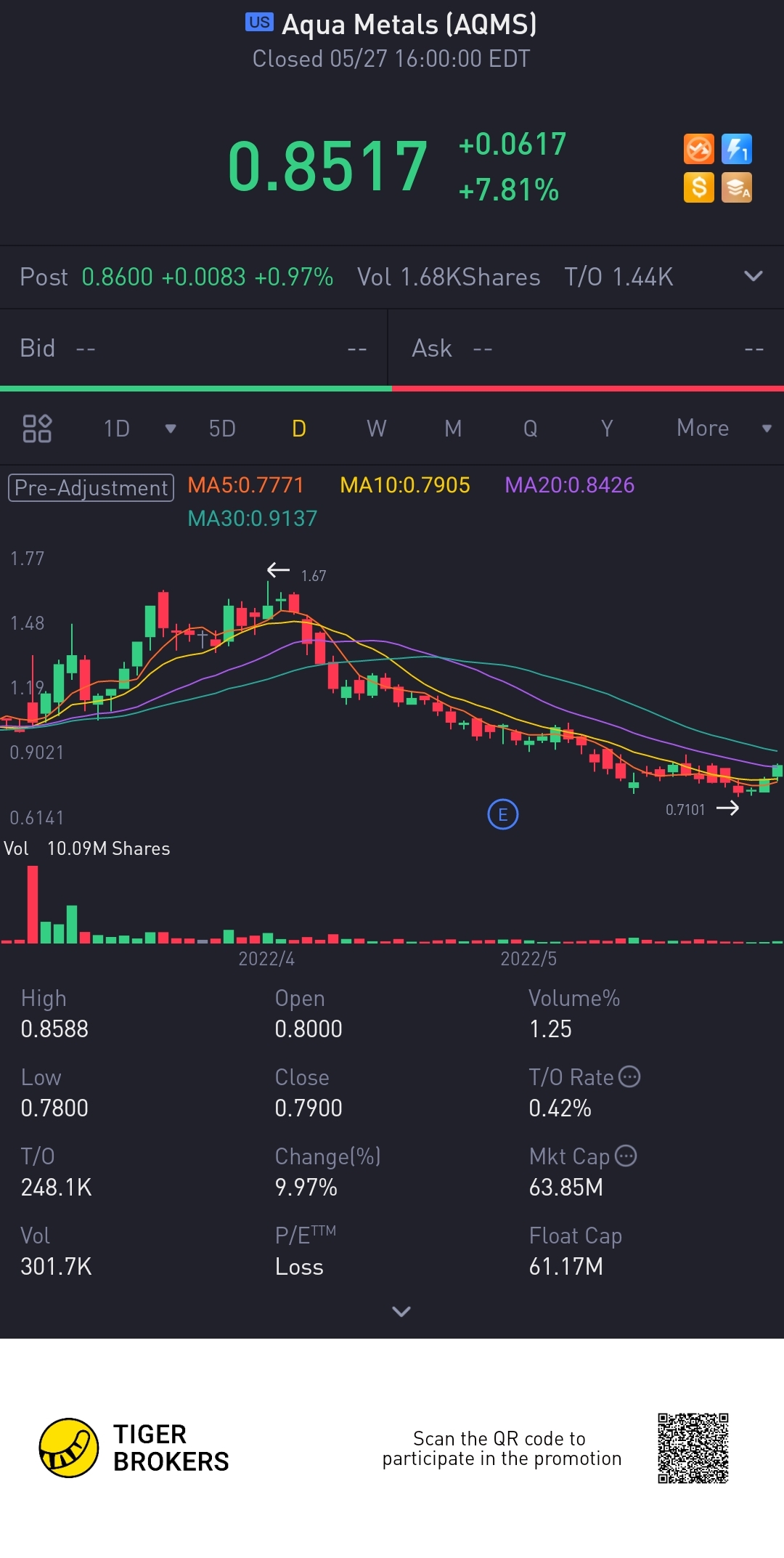Image resolution: width=784 pixels, height=1558 pixels.
Task: Select the W weekly chart tab
Action: click(x=376, y=429)
